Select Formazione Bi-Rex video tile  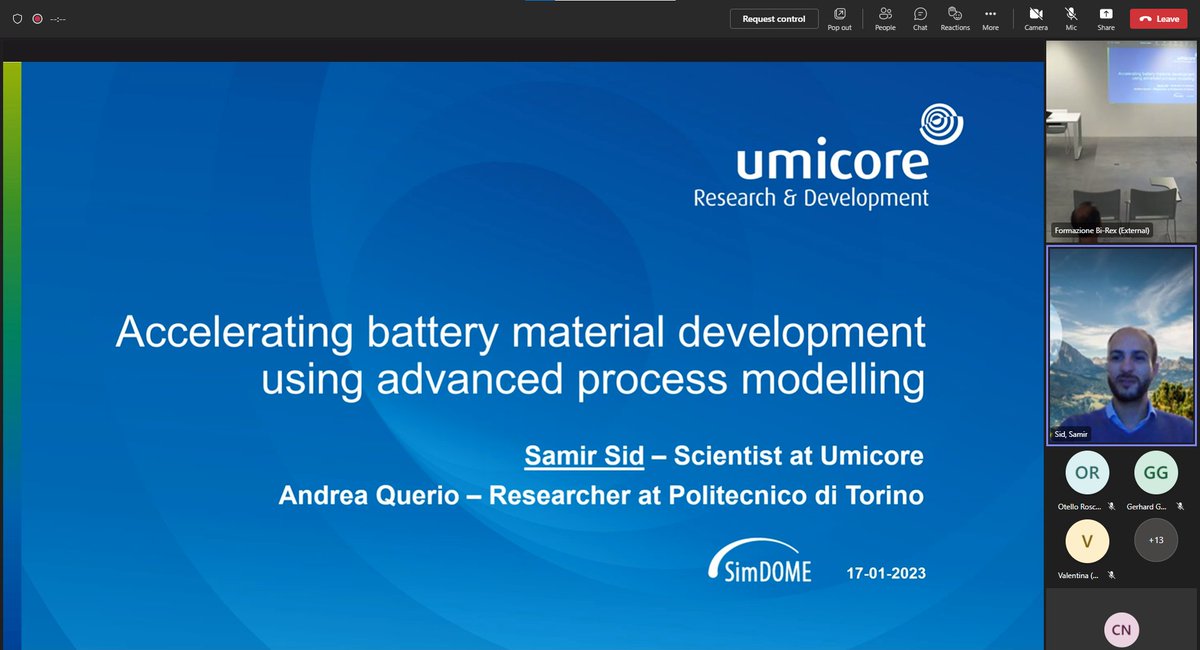[1121, 140]
